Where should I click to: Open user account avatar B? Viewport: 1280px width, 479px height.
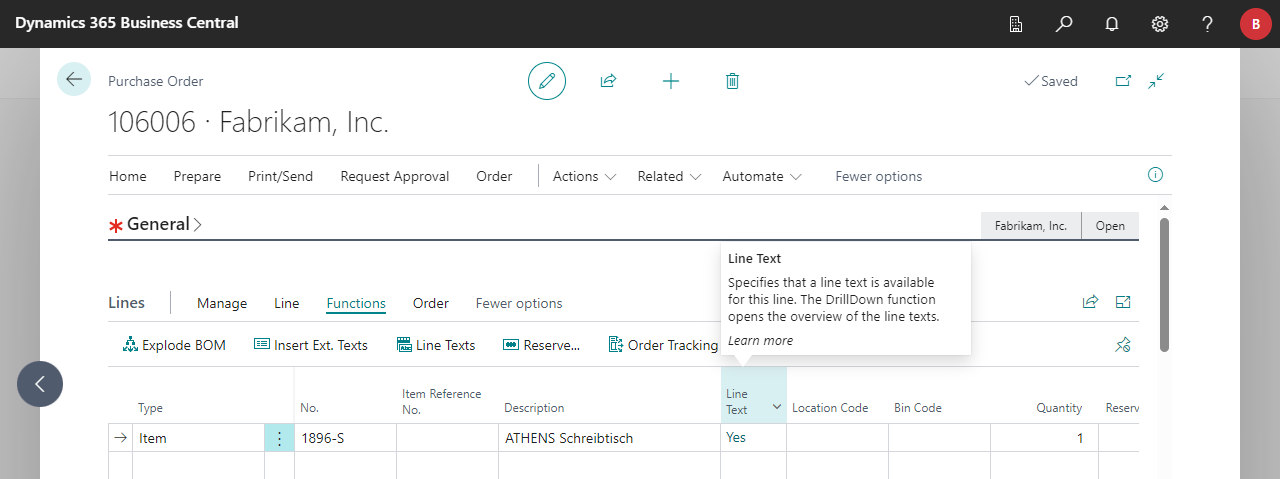coord(1256,24)
